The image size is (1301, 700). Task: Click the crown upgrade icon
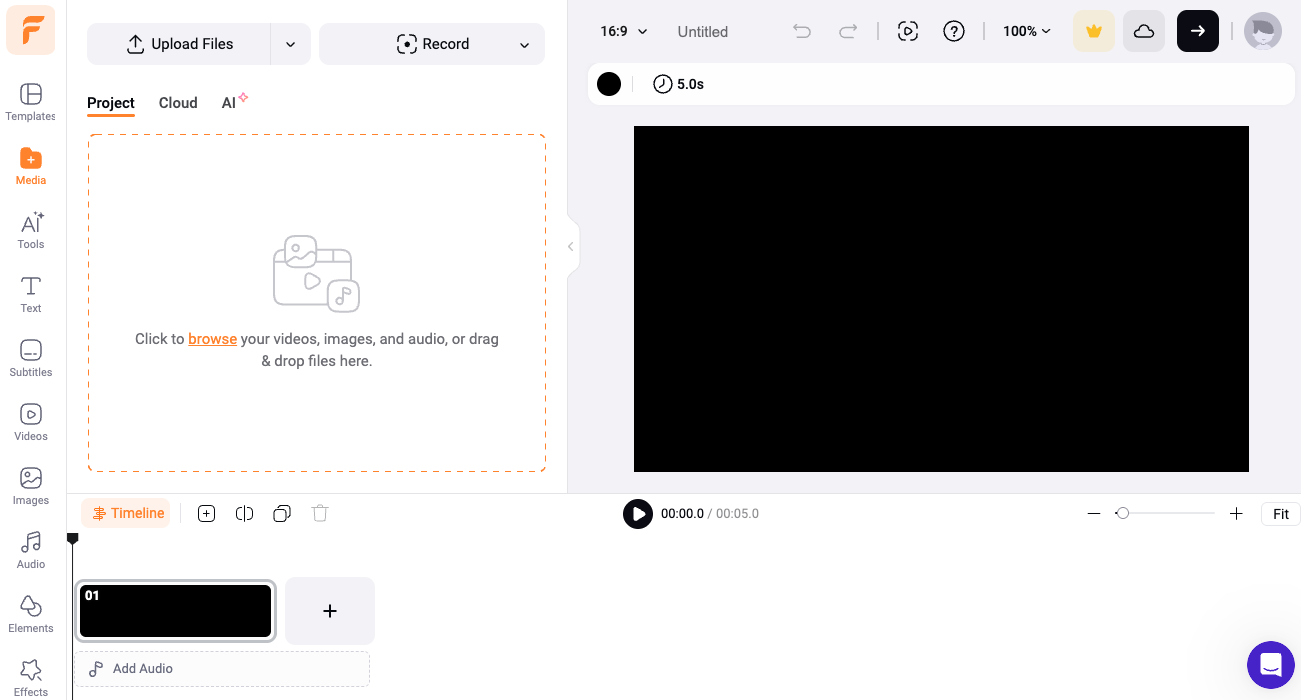[1093, 31]
